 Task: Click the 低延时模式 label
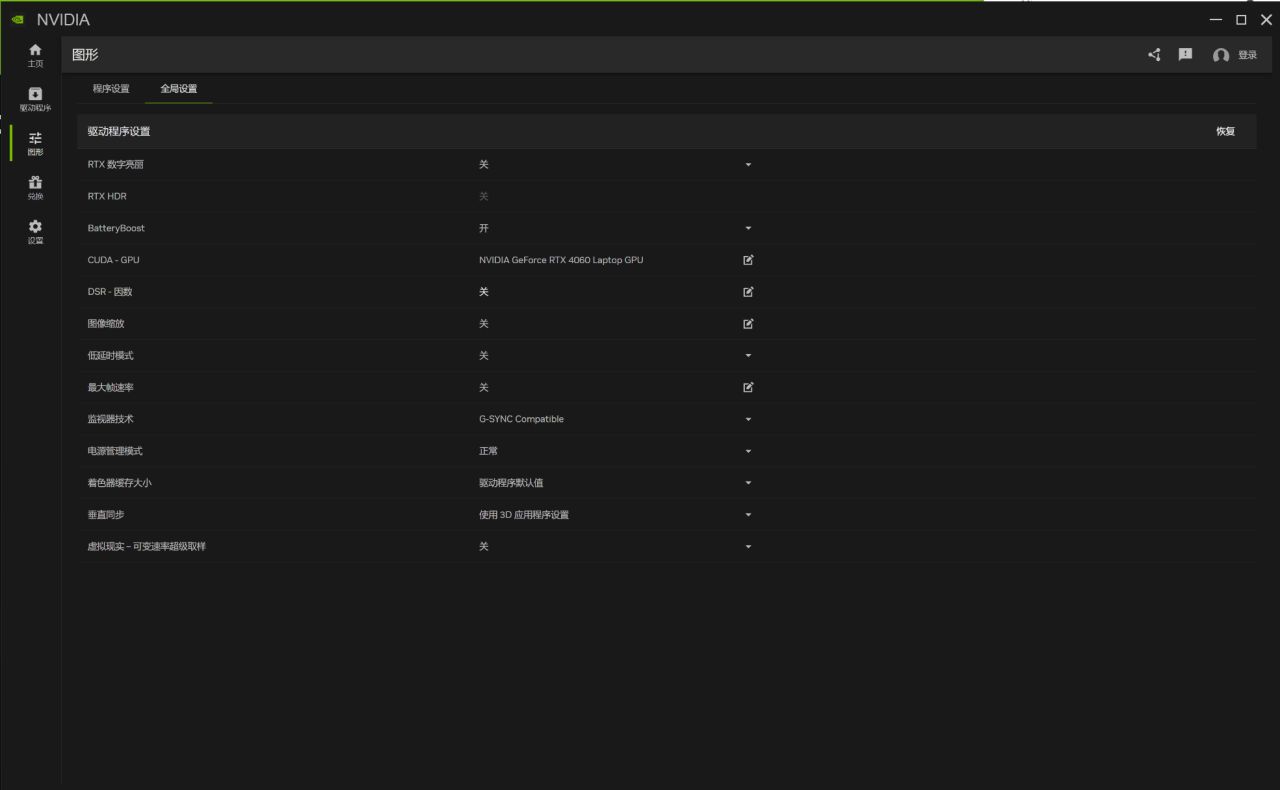pyautogui.click(x=110, y=356)
